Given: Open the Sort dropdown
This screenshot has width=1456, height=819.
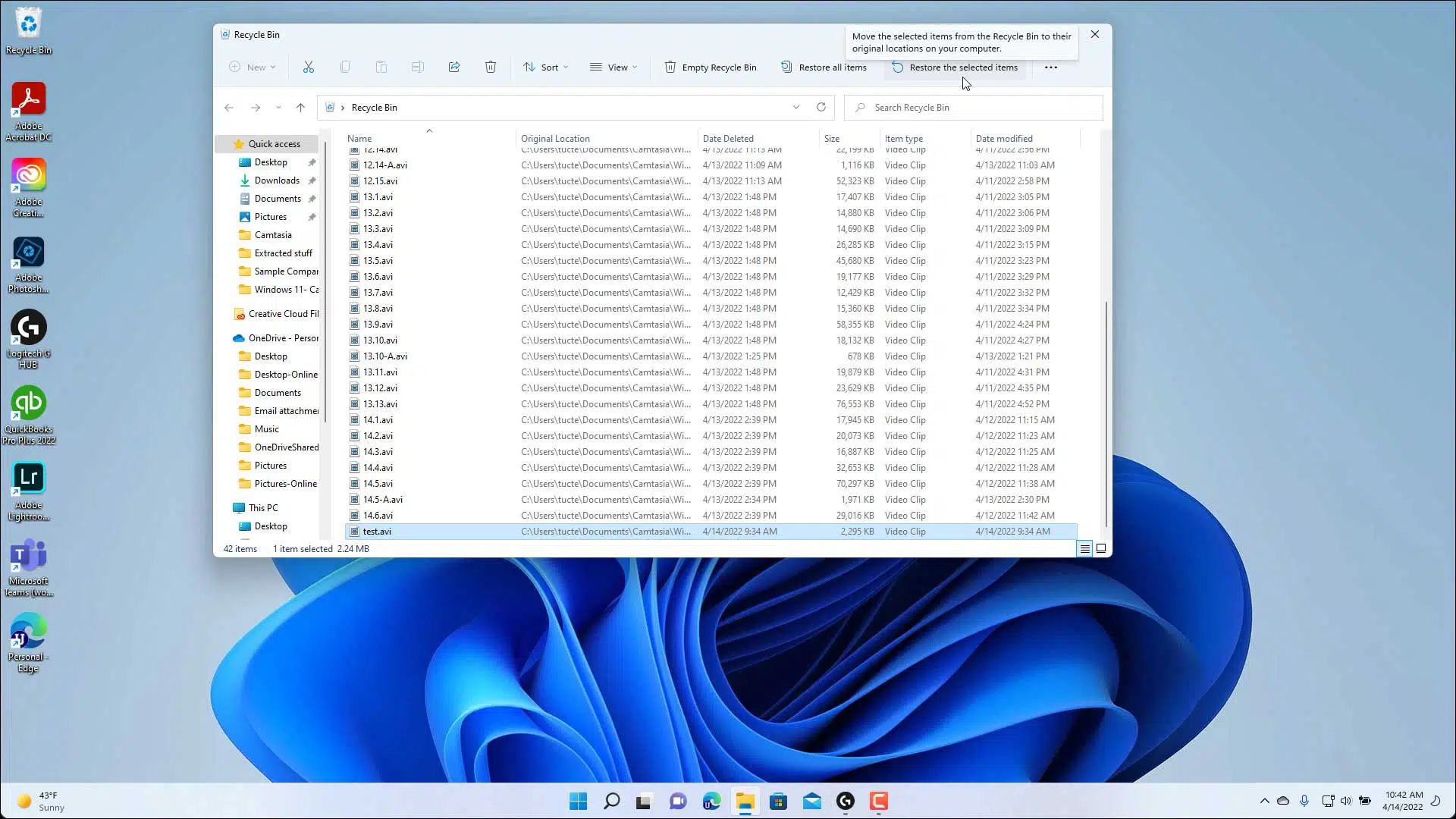Looking at the screenshot, I should click(545, 67).
